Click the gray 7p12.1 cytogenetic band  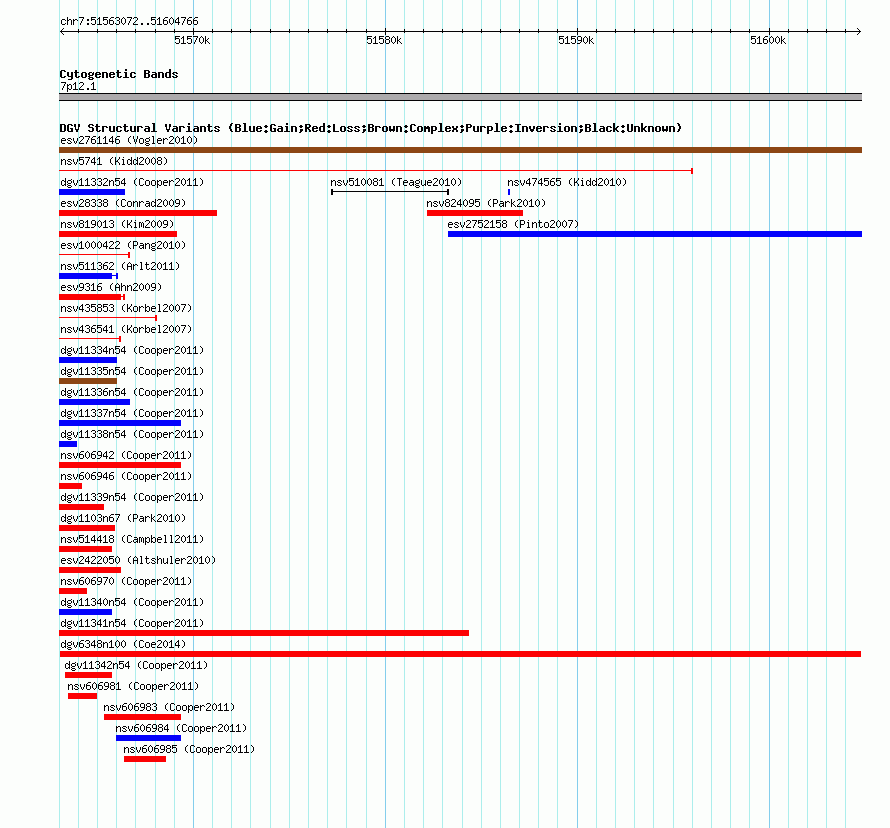coord(460,97)
